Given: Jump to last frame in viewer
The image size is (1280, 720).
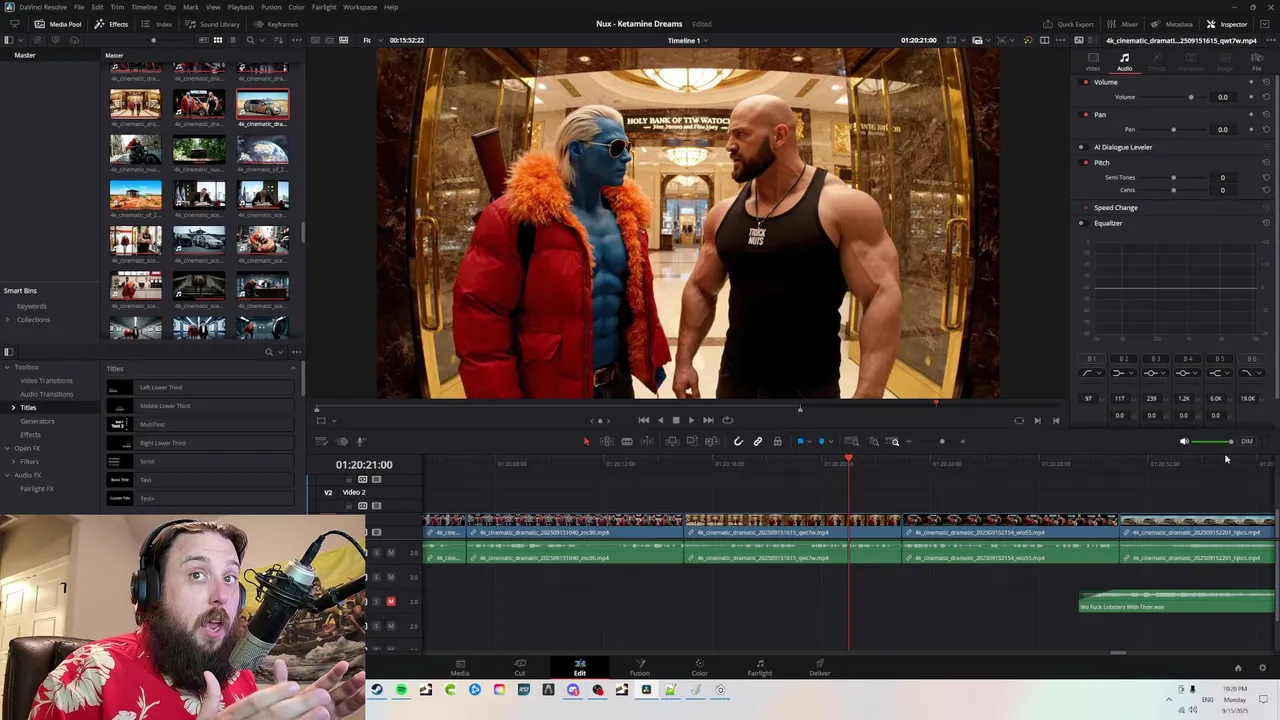Looking at the screenshot, I should (708, 420).
